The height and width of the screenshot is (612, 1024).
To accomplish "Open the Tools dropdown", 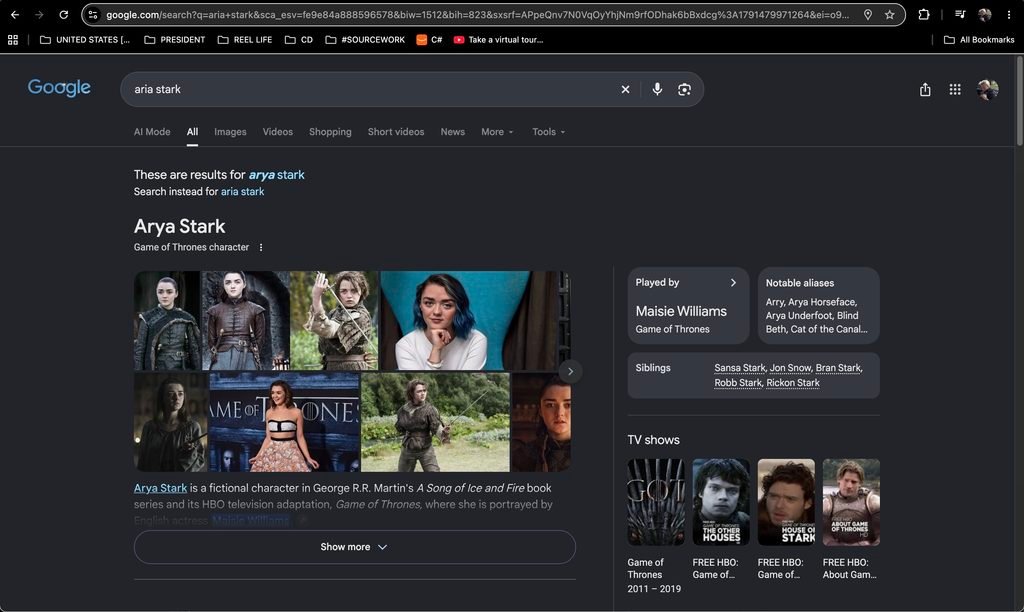I will 549,132.
